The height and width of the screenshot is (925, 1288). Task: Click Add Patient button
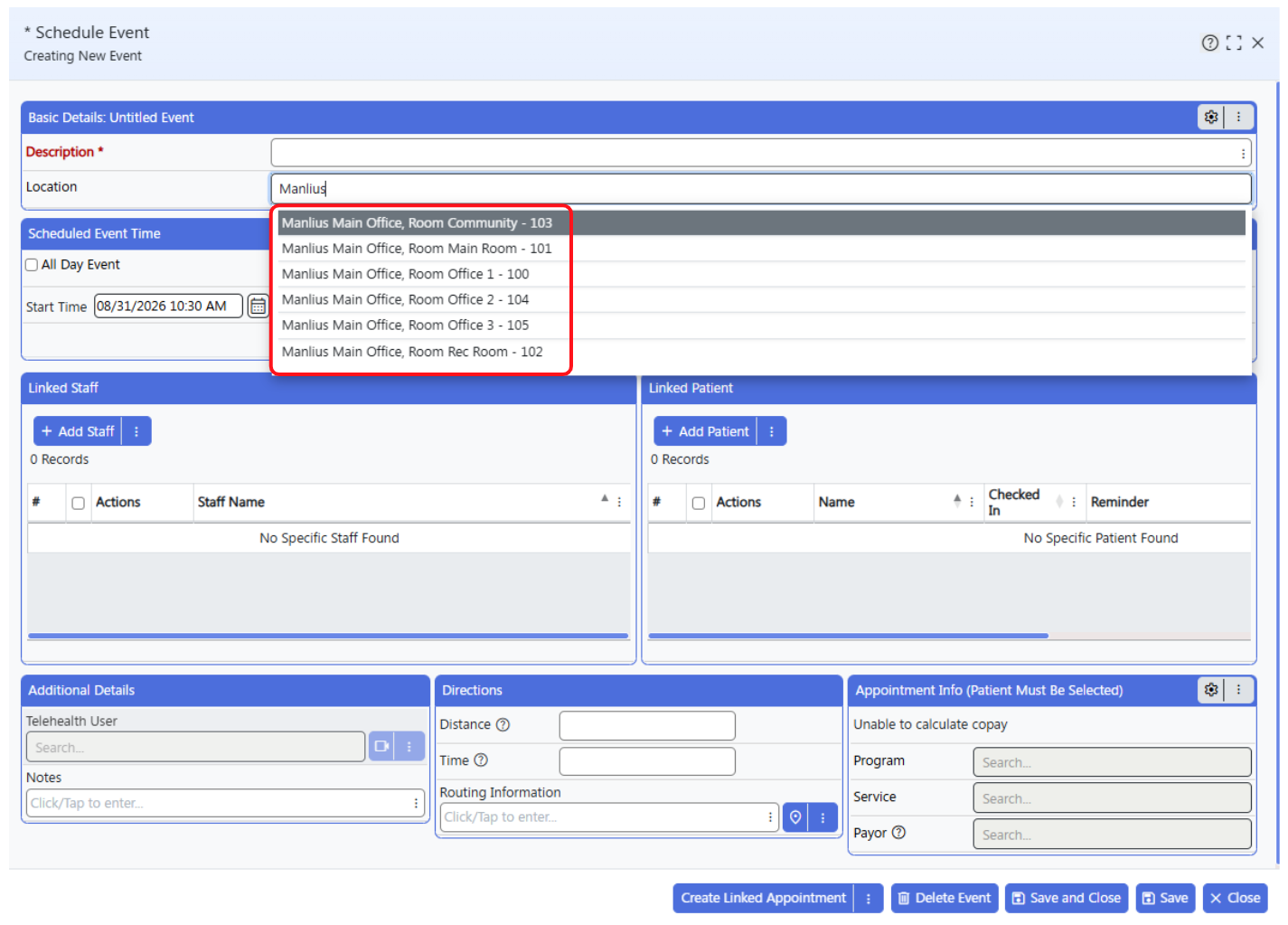[705, 431]
